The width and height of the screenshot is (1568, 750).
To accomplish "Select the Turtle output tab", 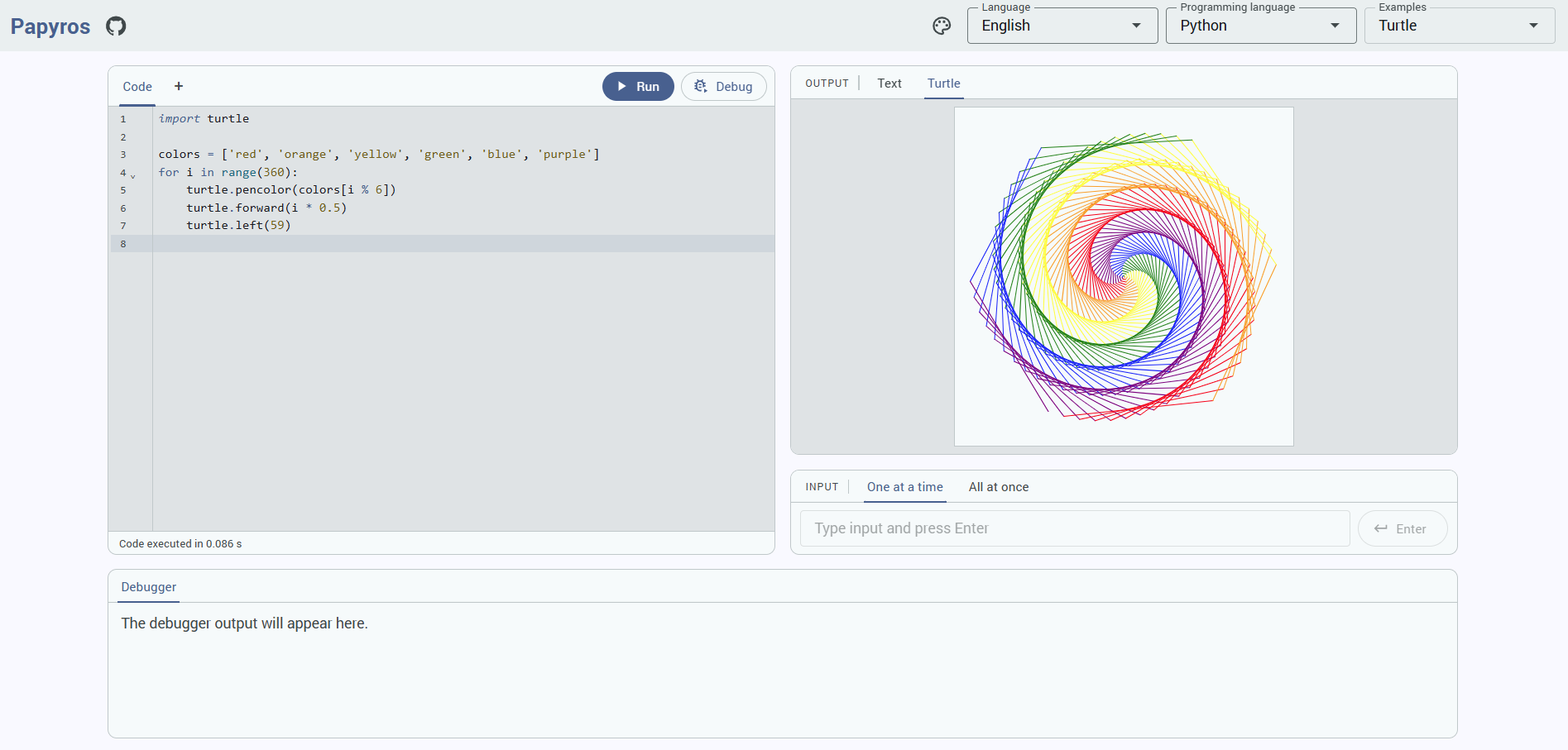I will (x=943, y=84).
